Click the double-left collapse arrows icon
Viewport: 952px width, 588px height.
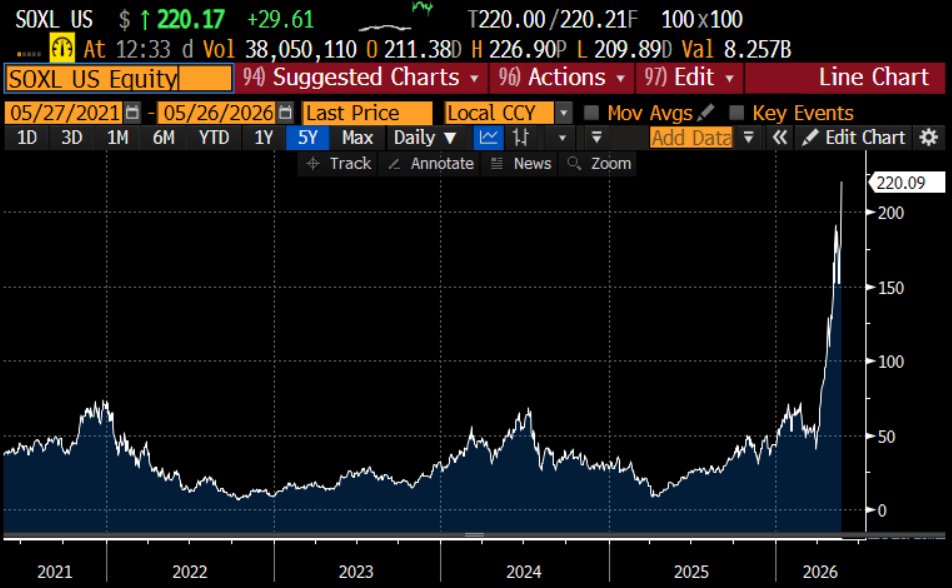click(780, 138)
